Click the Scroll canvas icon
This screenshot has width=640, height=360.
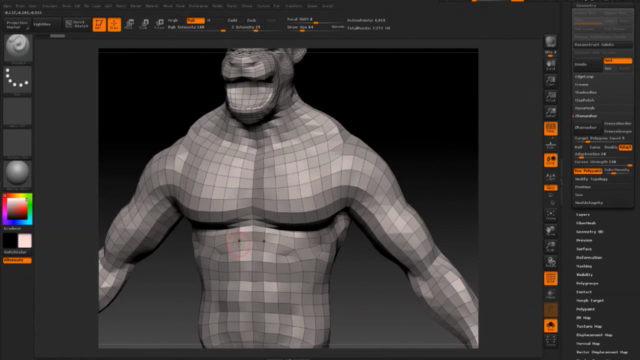(x=551, y=65)
